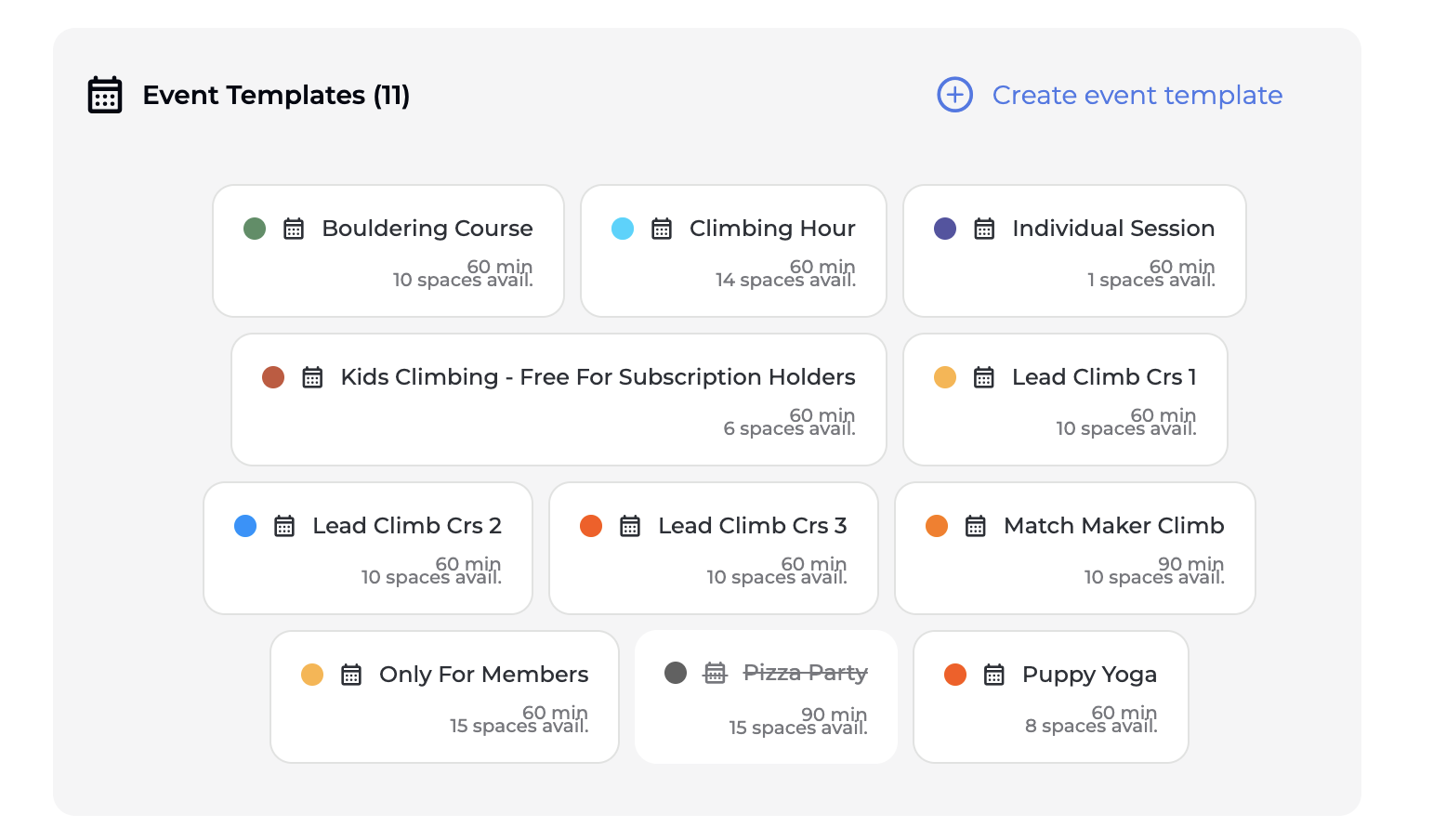
Task: Click calendar icon beside Climbing Hour
Action: click(x=662, y=229)
